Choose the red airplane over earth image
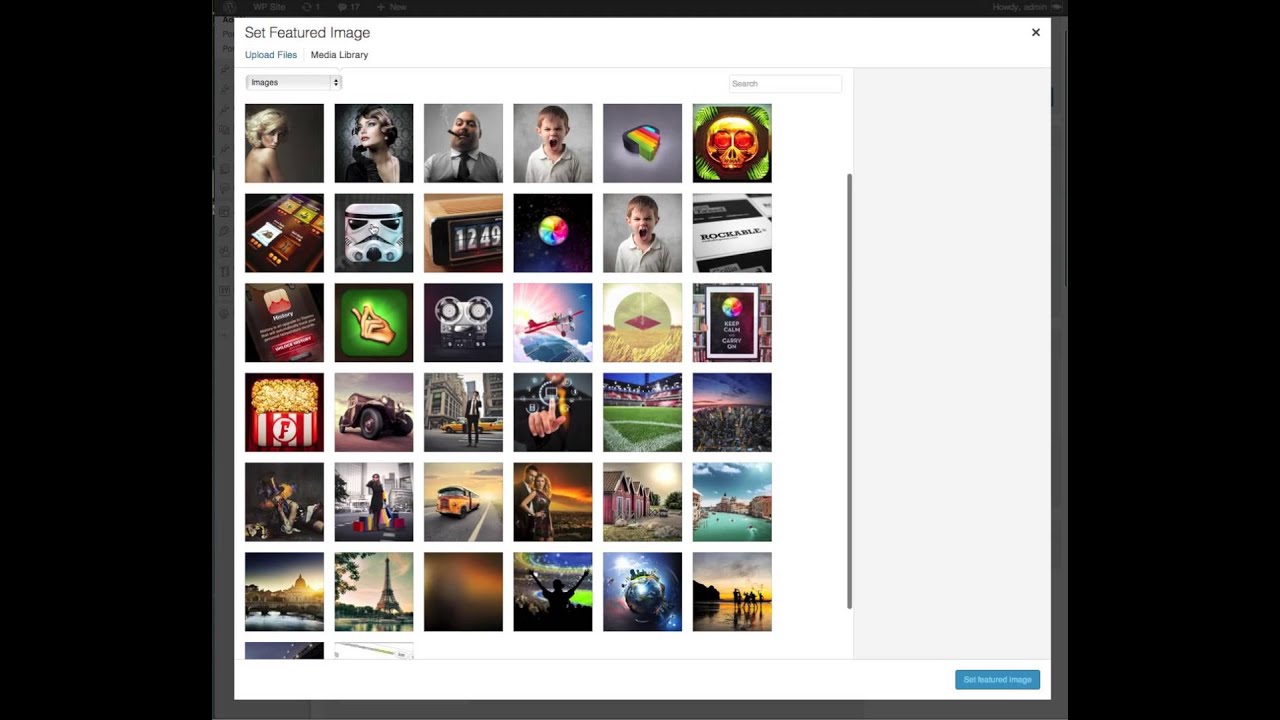Image resolution: width=1280 pixels, height=720 pixels. point(553,323)
